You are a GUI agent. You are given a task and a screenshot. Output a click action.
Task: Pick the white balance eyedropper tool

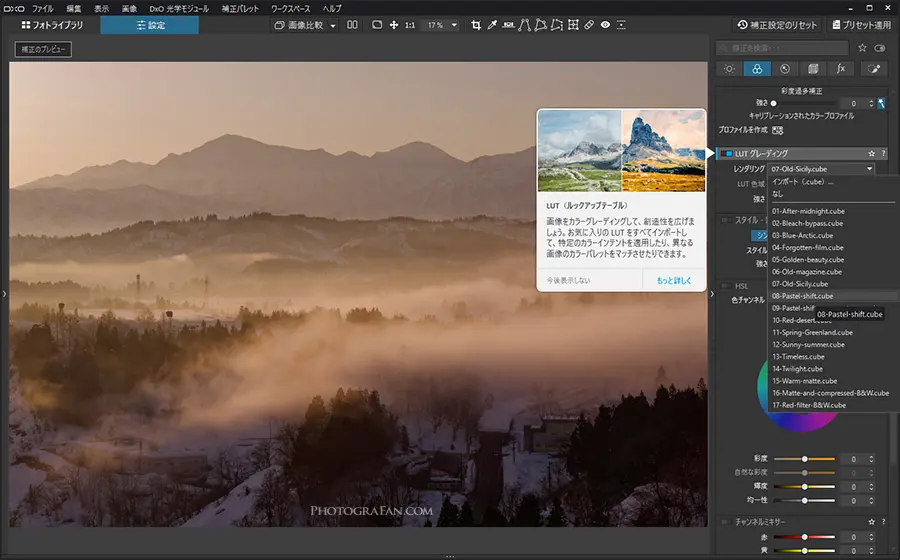point(492,25)
